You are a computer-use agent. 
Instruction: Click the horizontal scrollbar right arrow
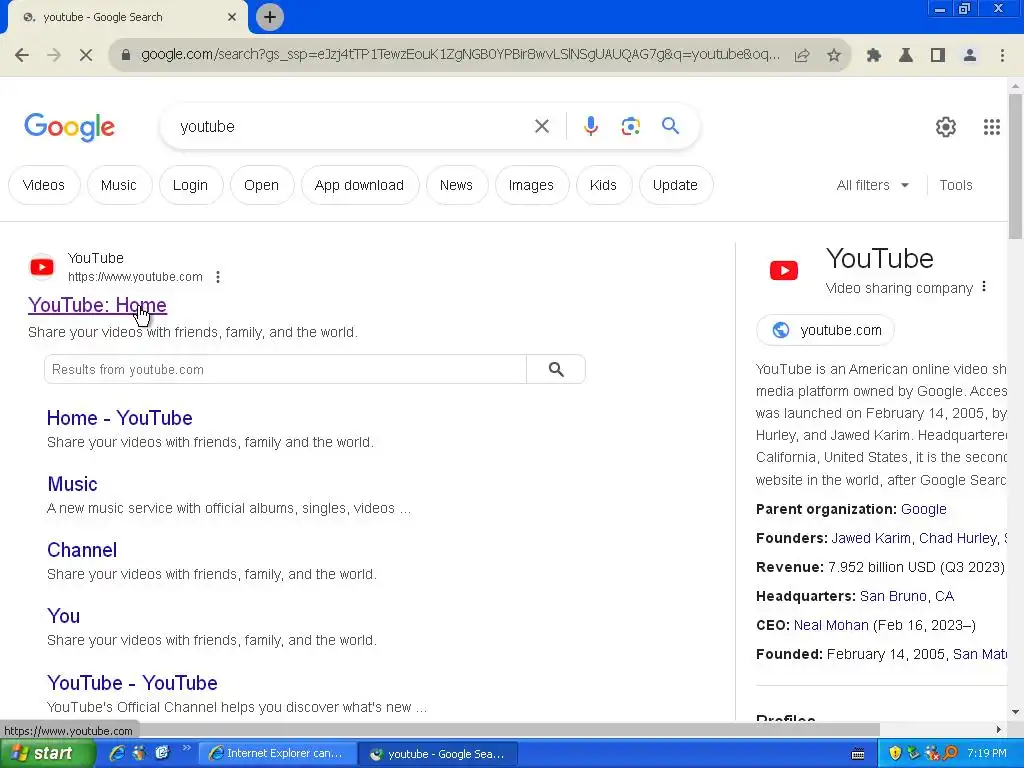(999, 729)
